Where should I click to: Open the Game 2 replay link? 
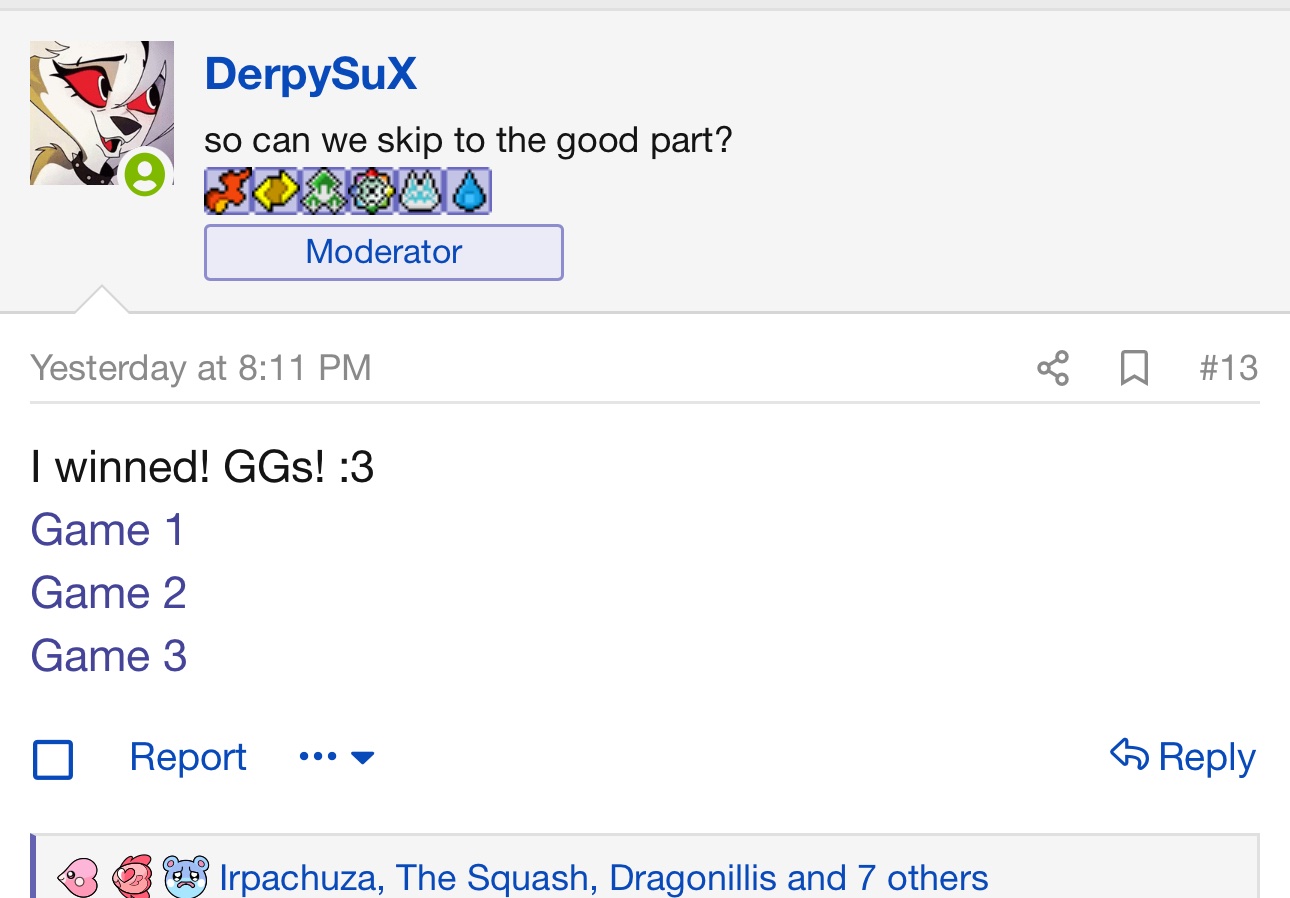109,593
